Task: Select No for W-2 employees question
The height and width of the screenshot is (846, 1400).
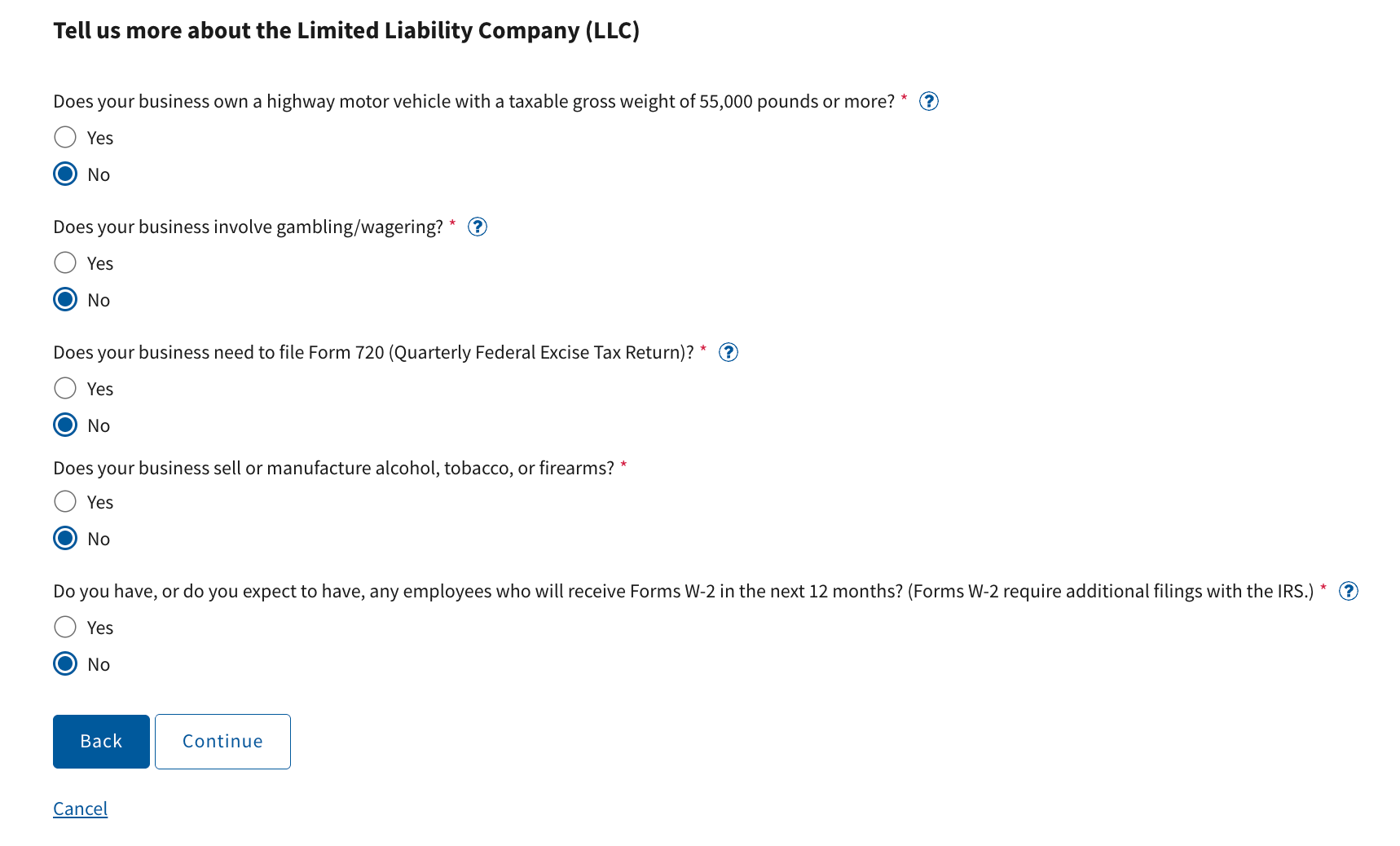Action: tap(65, 663)
